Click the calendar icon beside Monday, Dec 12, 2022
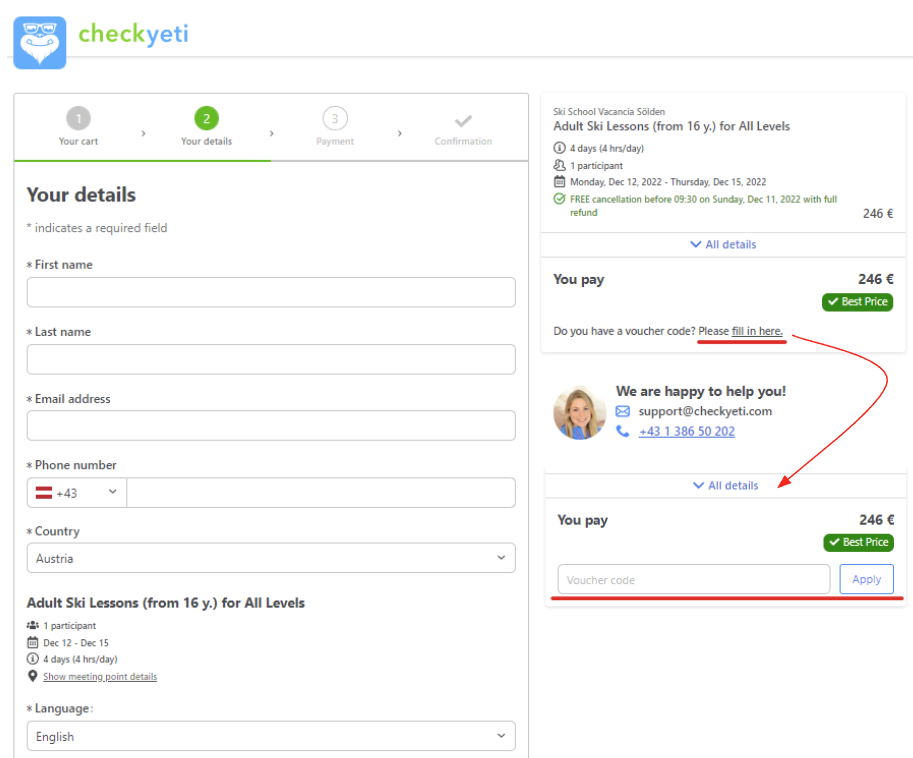 [559, 182]
